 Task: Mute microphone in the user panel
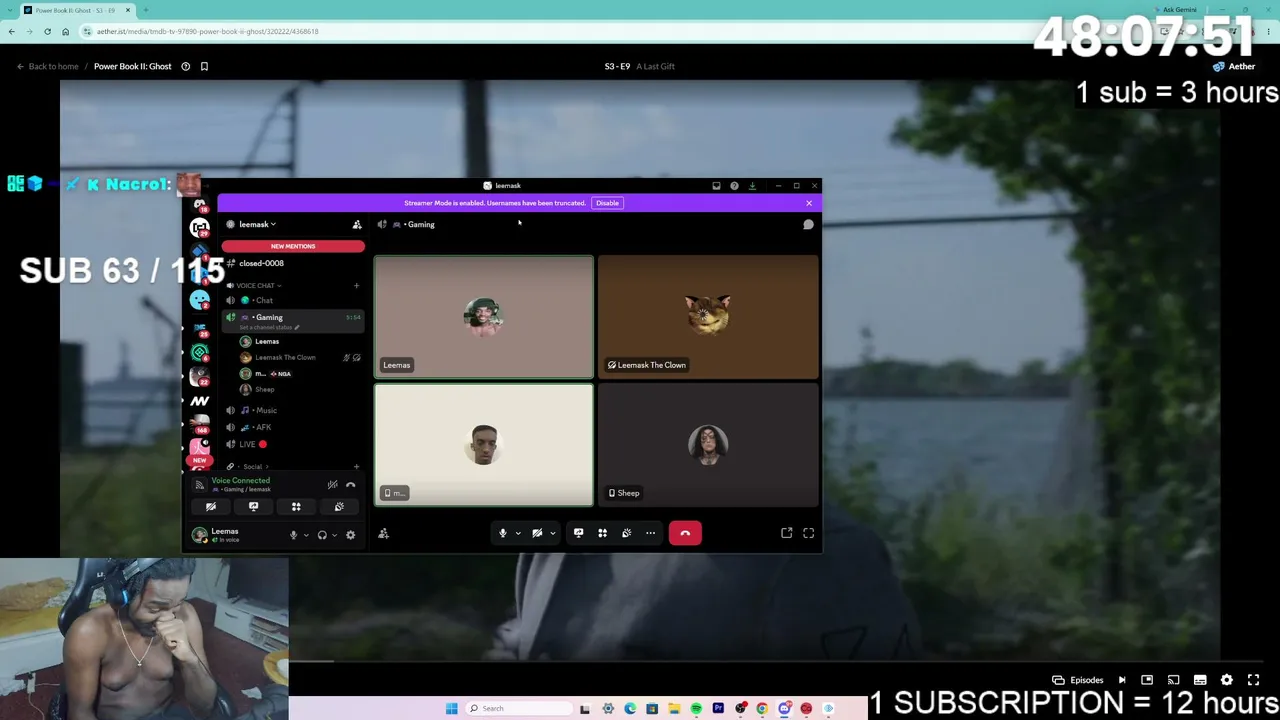(293, 535)
